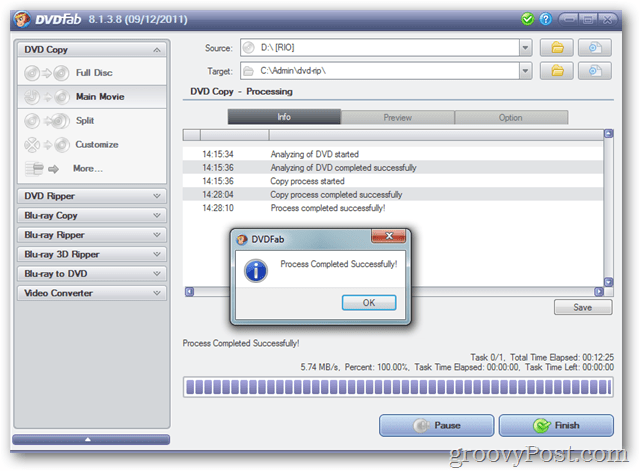This screenshot has height=471, width=640.
Task: Switch to the Preview tab
Action: pyautogui.click(x=398, y=118)
